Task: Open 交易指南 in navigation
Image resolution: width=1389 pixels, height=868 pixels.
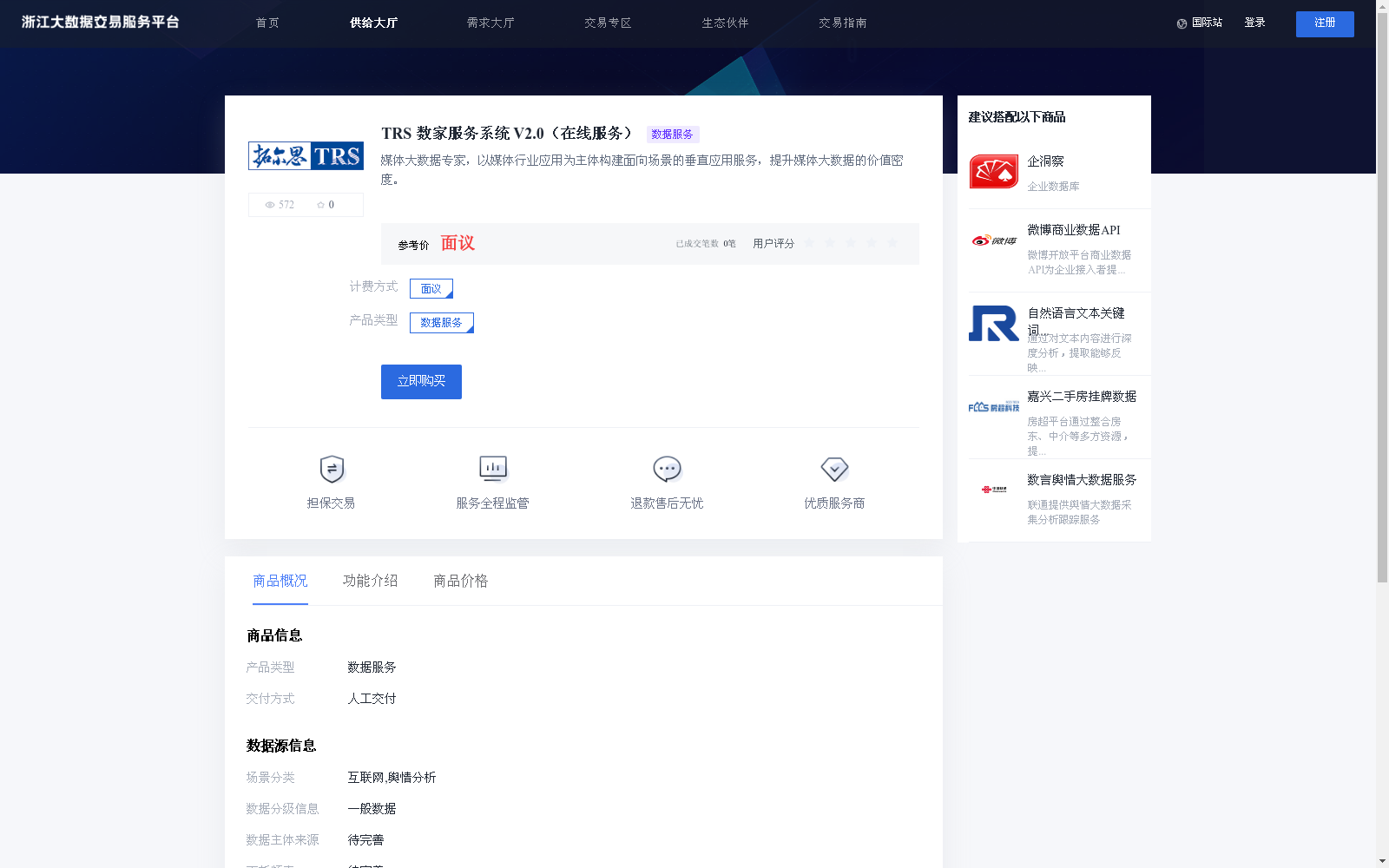Action: click(x=842, y=23)
